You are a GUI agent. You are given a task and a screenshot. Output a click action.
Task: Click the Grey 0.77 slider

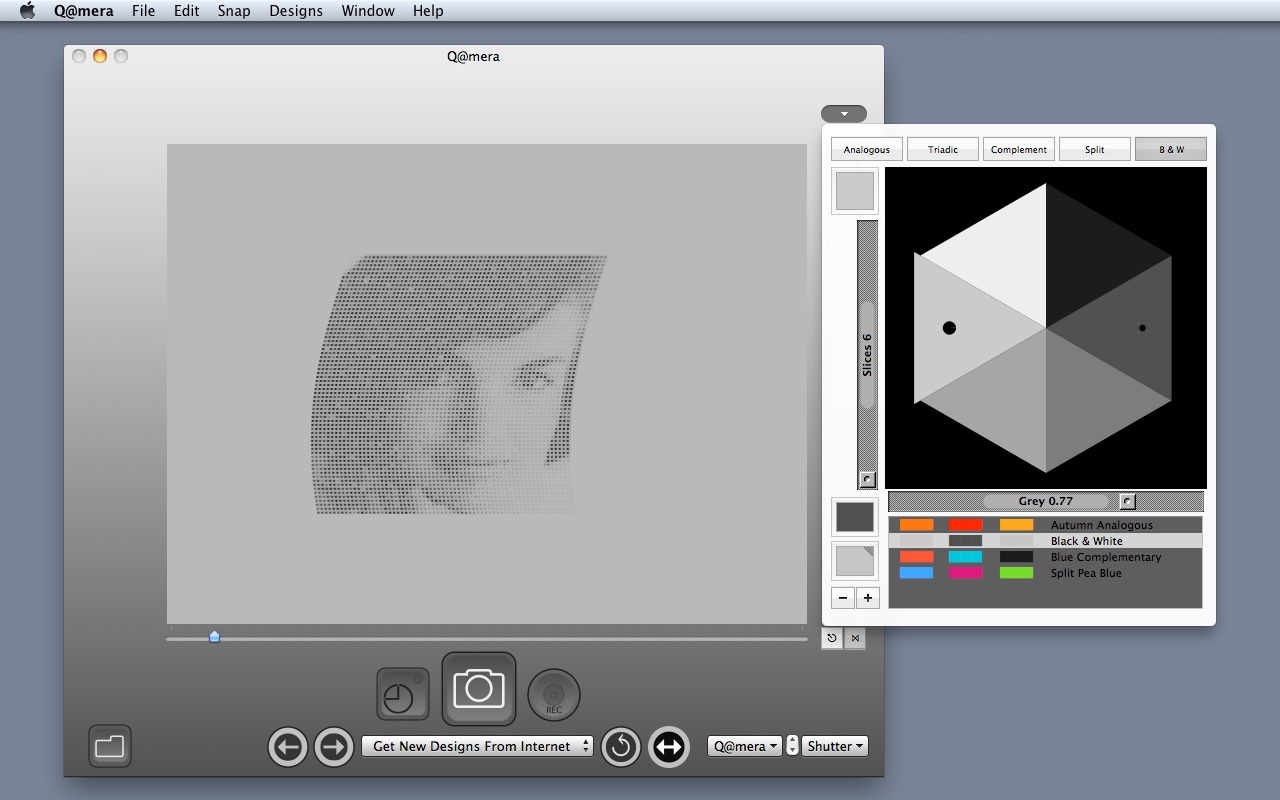click(1045, 501)
